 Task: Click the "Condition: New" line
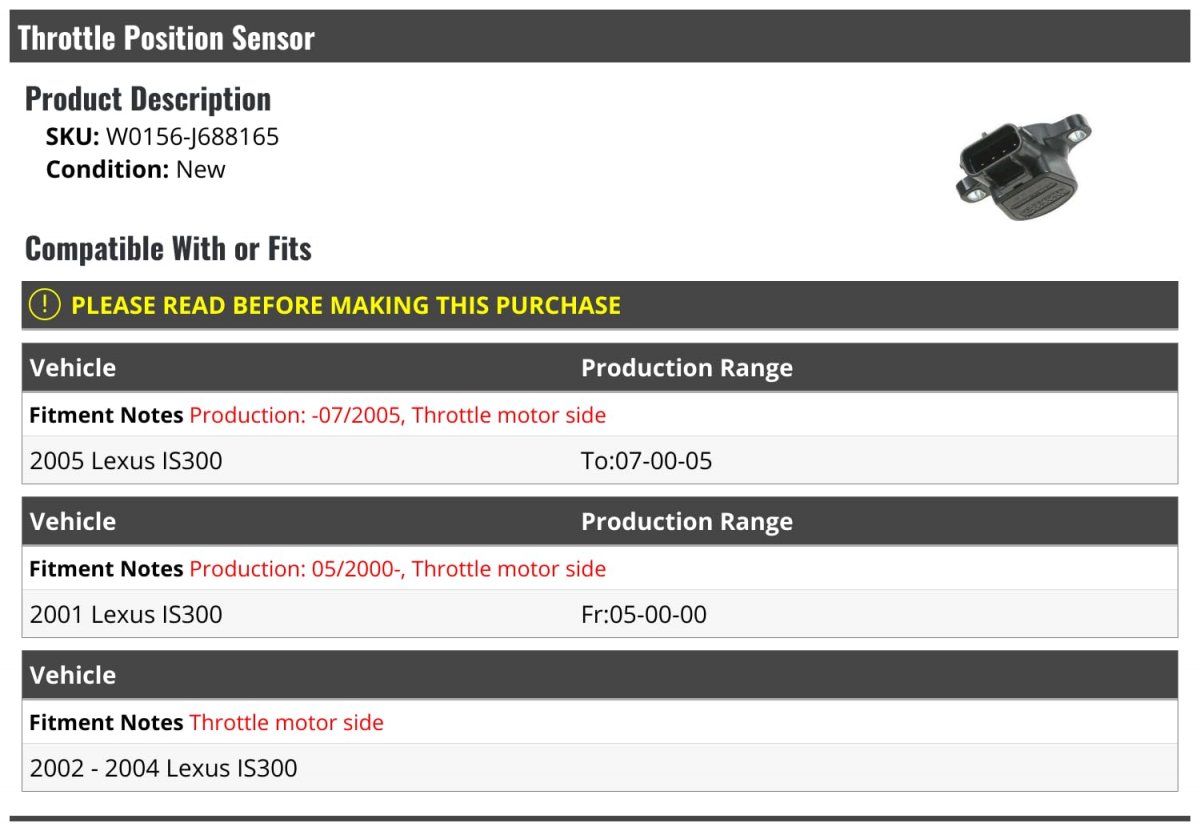pyautogui.click(x=136, y=169)
